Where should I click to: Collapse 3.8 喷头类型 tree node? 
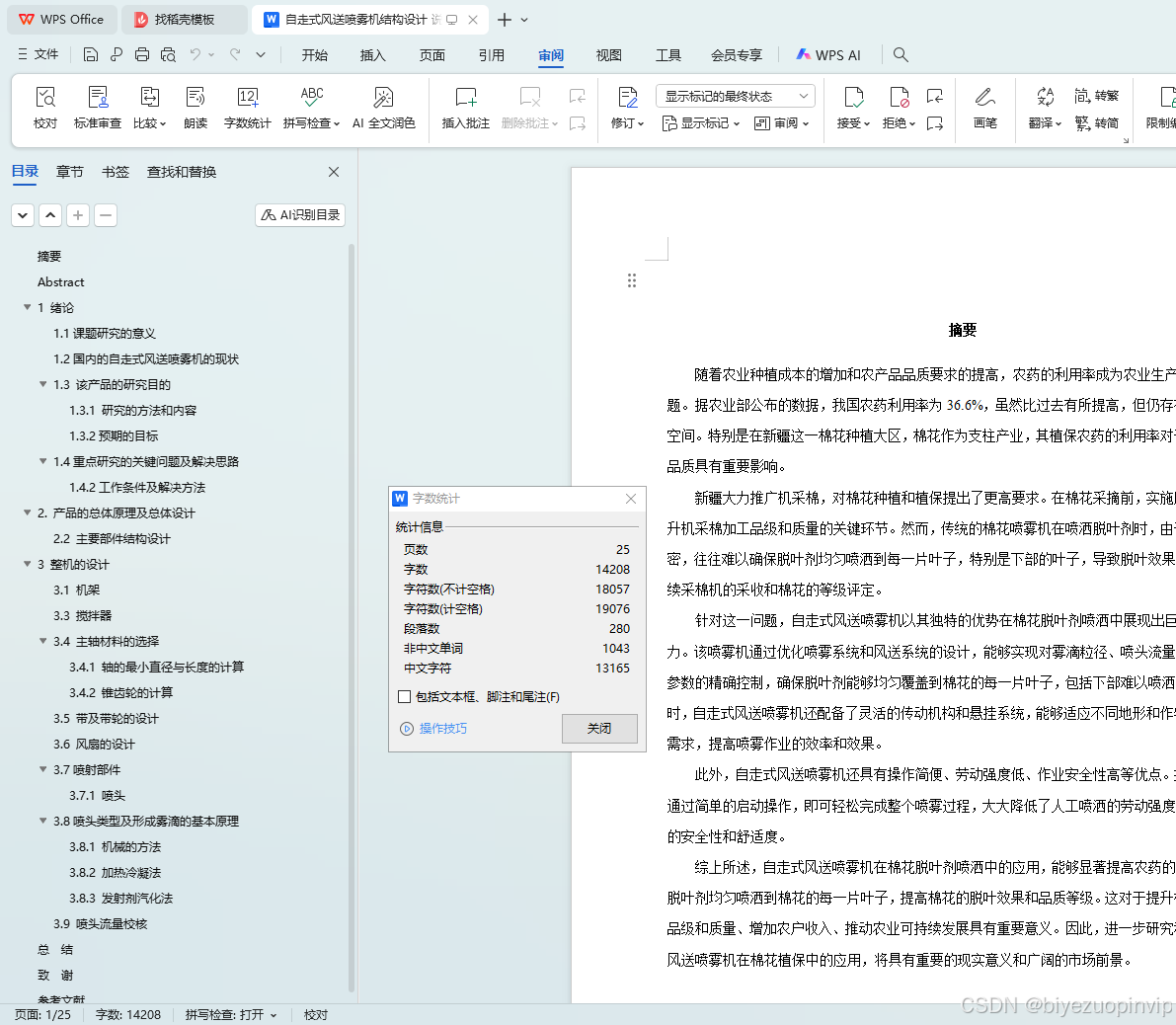pyautogui.click(x=42, y=821)
